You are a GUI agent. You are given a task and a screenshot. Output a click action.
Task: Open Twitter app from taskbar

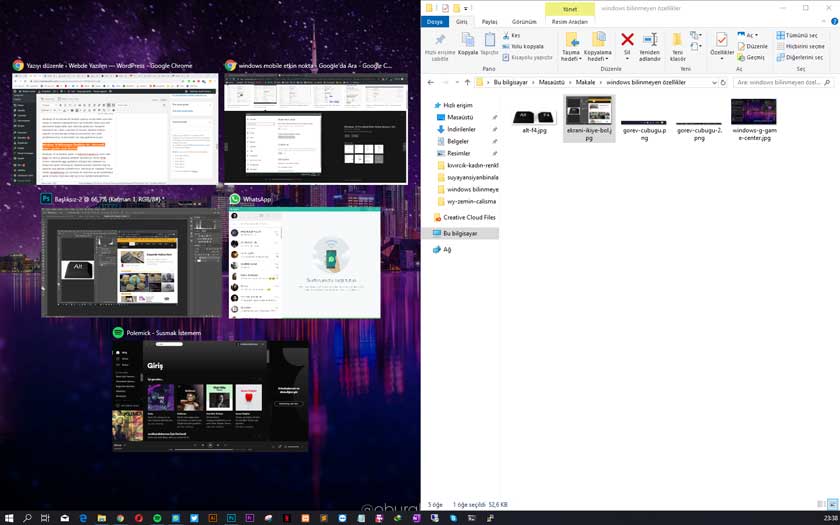tap(194, 518)
